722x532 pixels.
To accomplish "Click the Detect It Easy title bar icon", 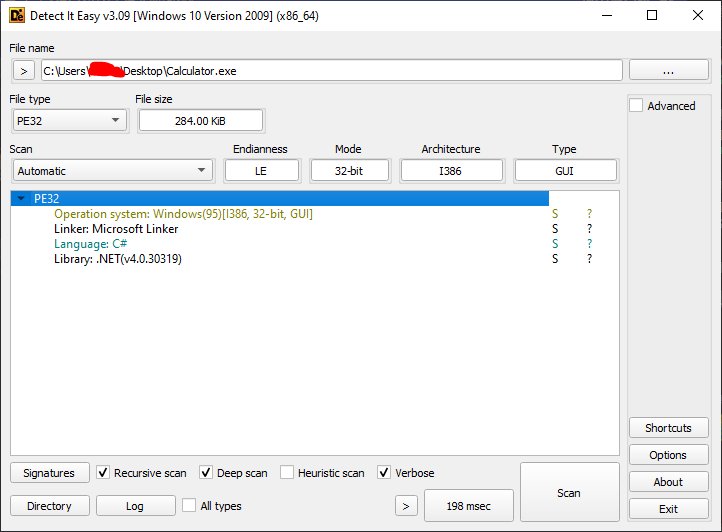I will [x=17, y=16].
